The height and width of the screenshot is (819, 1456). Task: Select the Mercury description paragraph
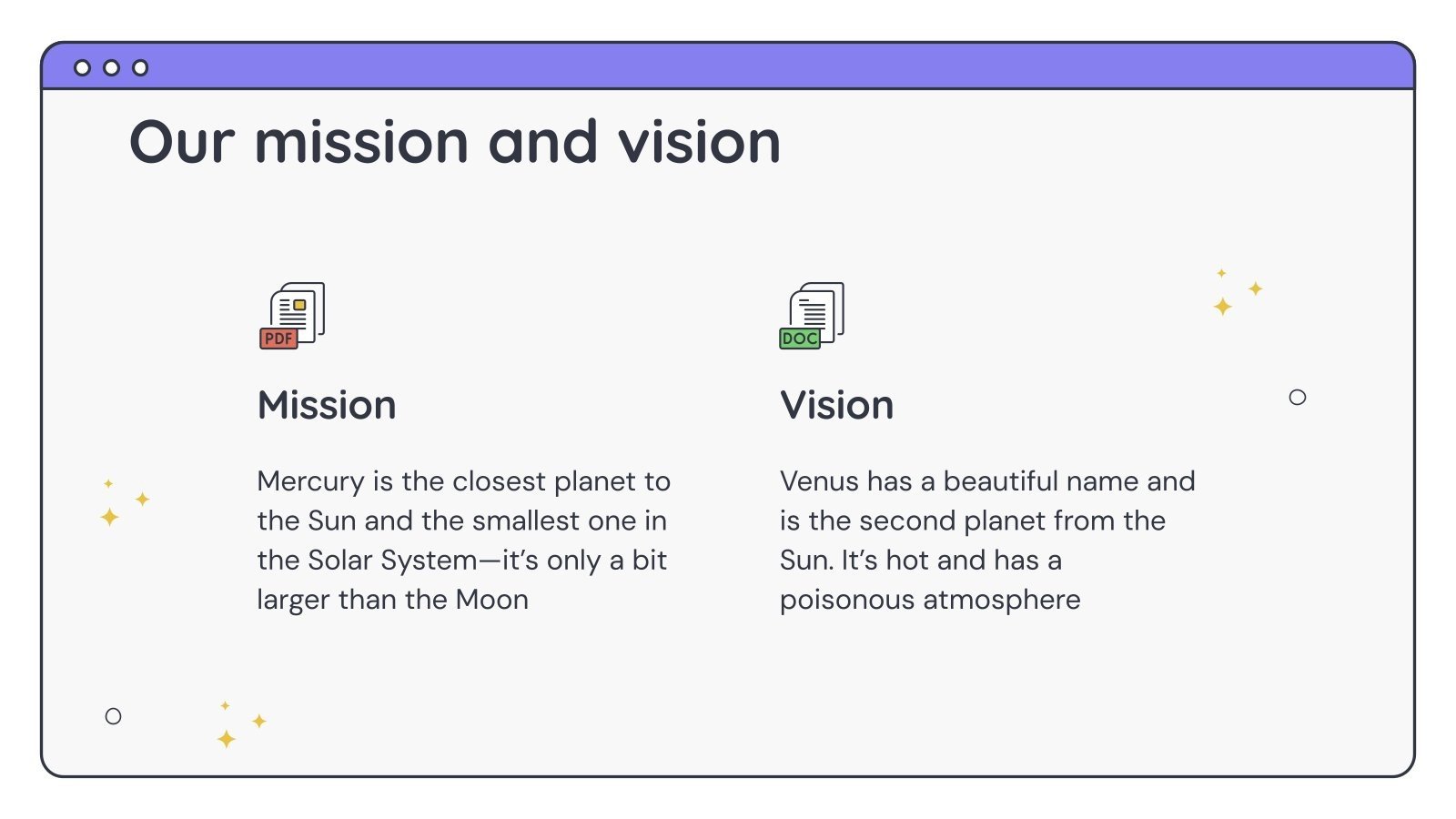tap(463, 540)
